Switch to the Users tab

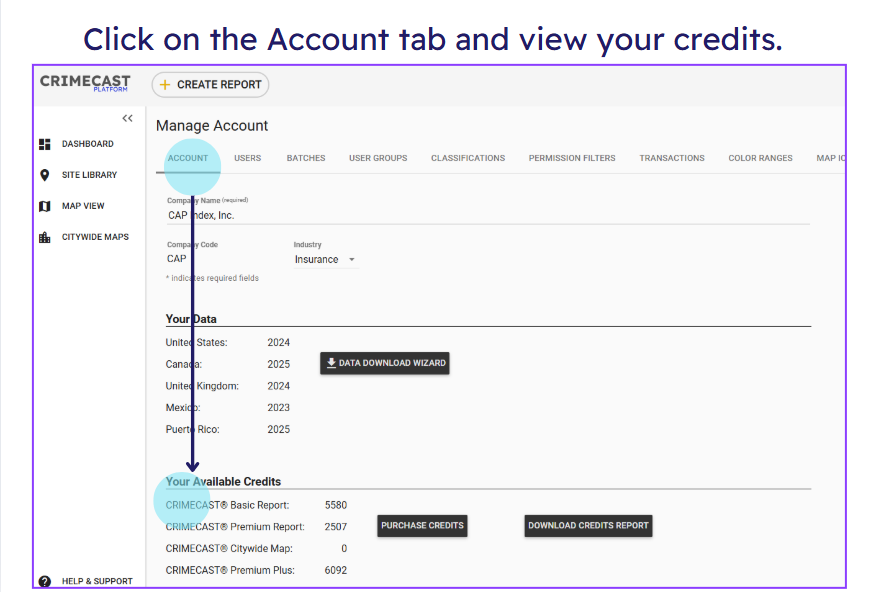point(247,158)
